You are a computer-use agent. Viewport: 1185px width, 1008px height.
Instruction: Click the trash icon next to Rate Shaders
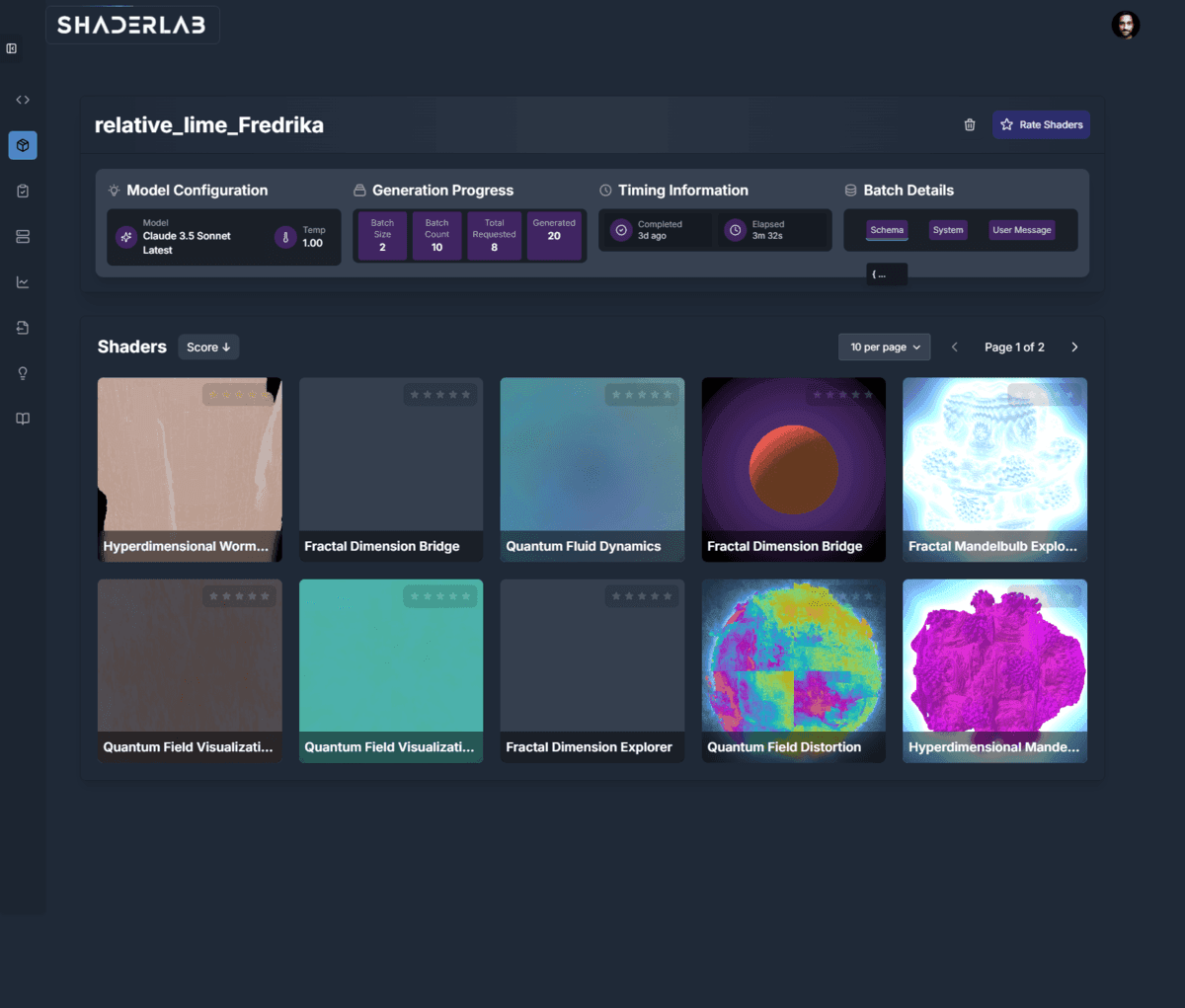(x=969, y=124)
